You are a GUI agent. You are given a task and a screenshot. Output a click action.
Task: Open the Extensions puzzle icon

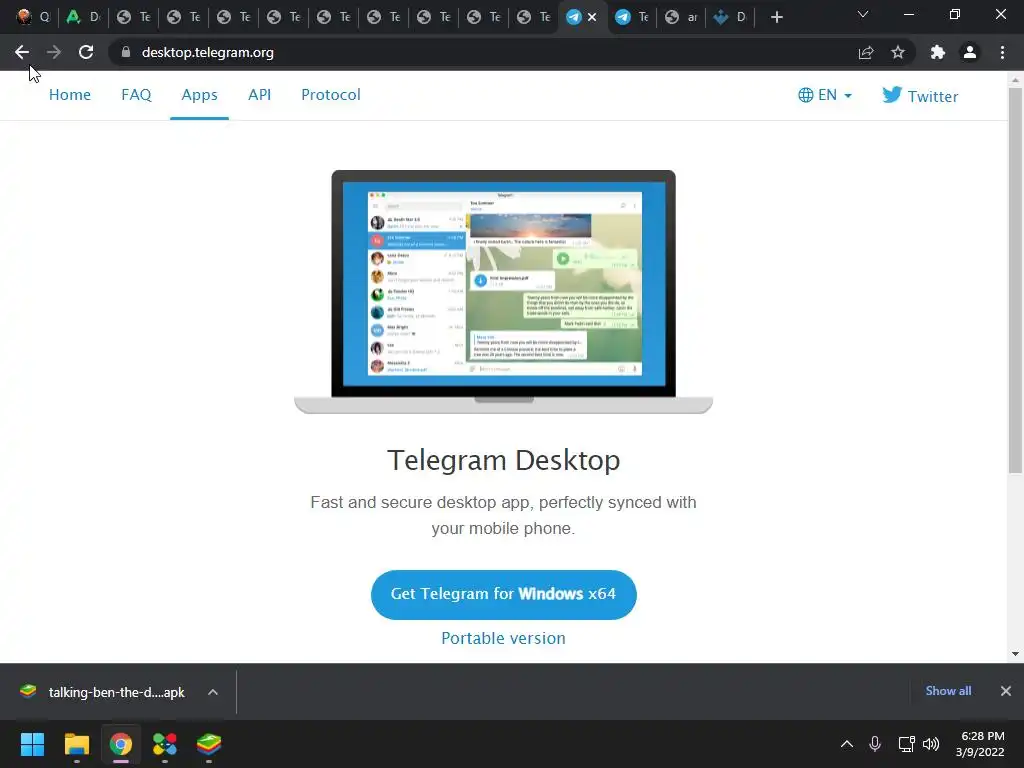pyautogui.click(x=938, y=52)
